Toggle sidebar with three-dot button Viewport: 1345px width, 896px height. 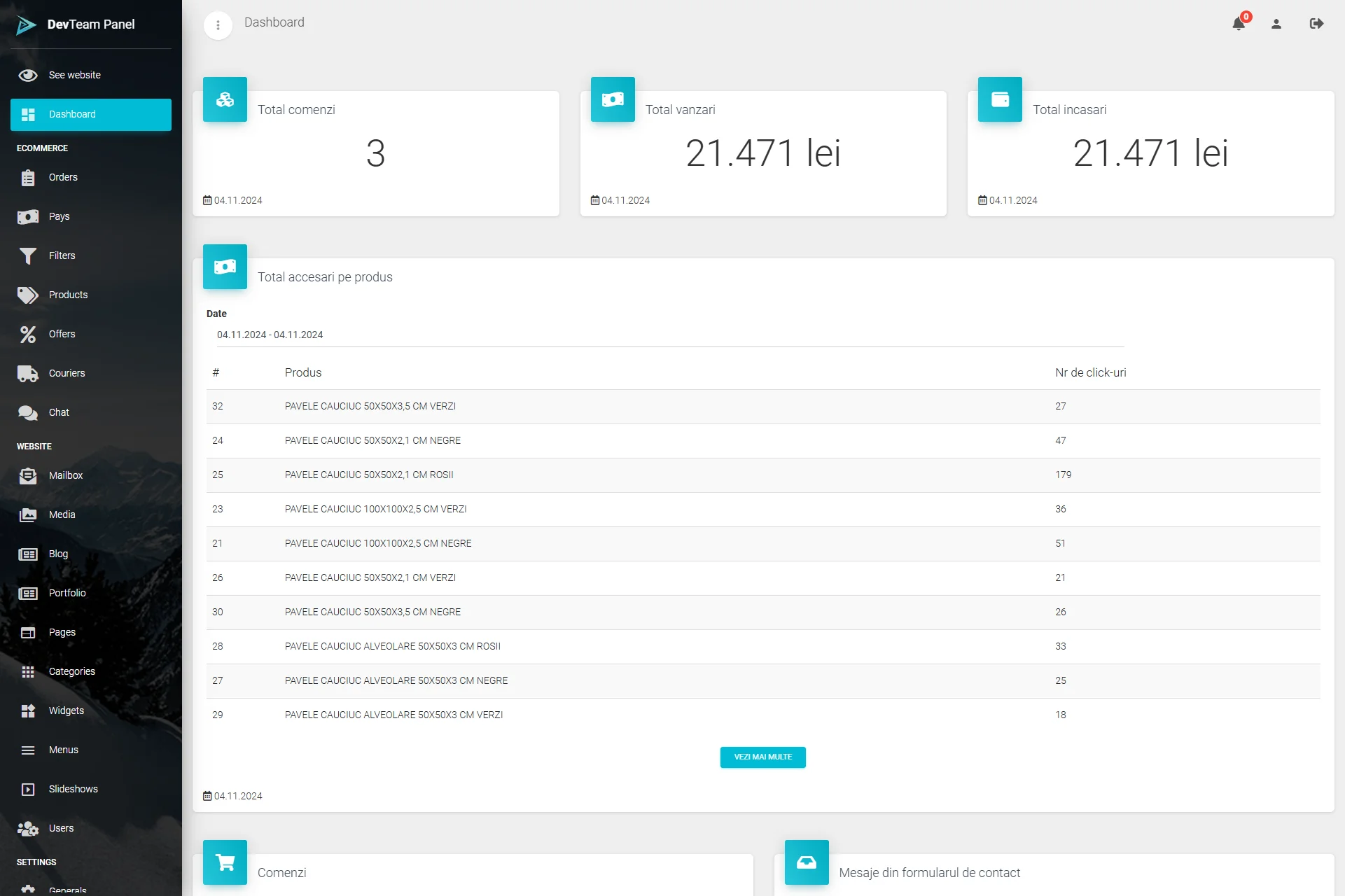click(x=218, y=26)
